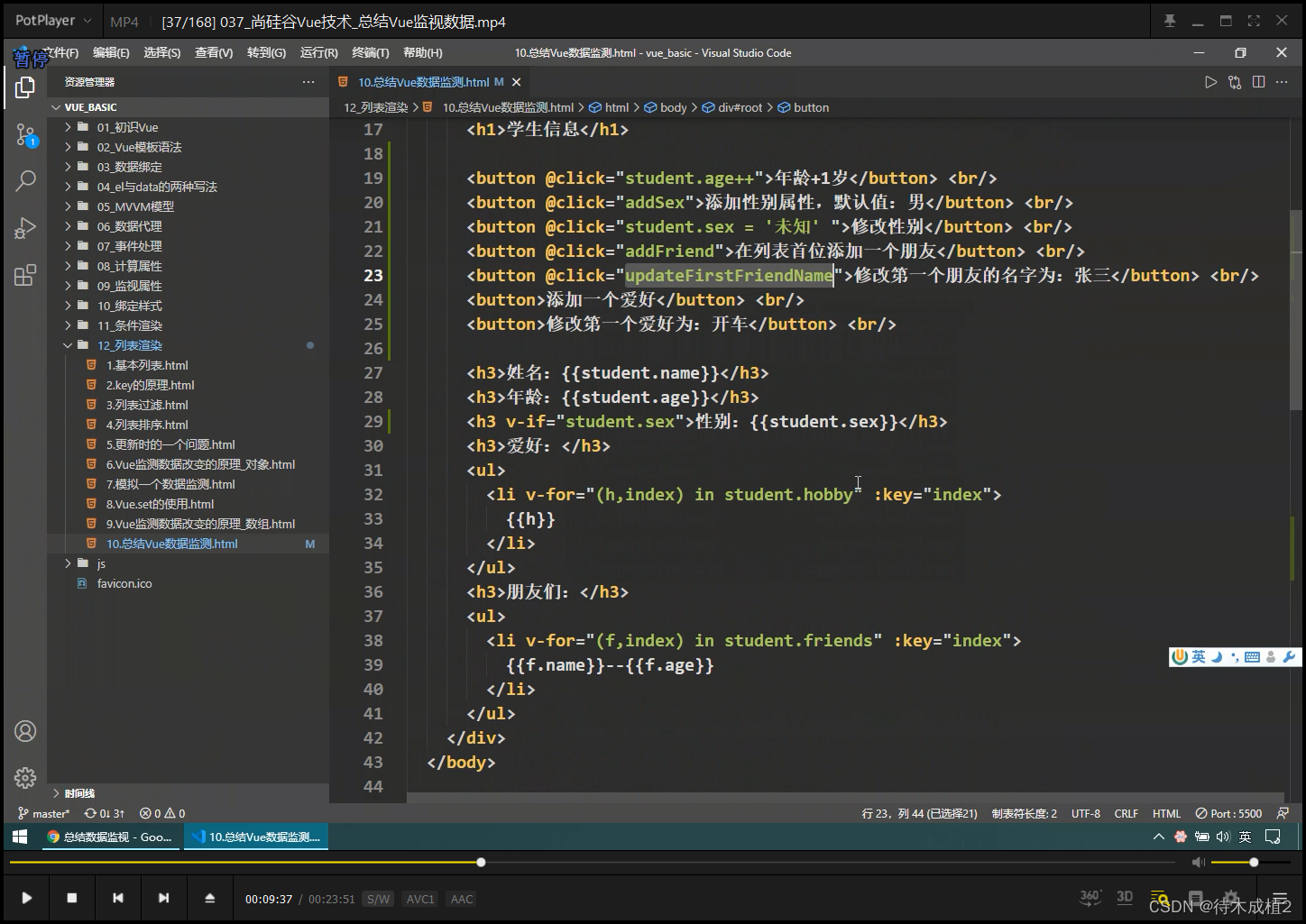Open Explorer panel more actions ellipsis

click(308, 82)
